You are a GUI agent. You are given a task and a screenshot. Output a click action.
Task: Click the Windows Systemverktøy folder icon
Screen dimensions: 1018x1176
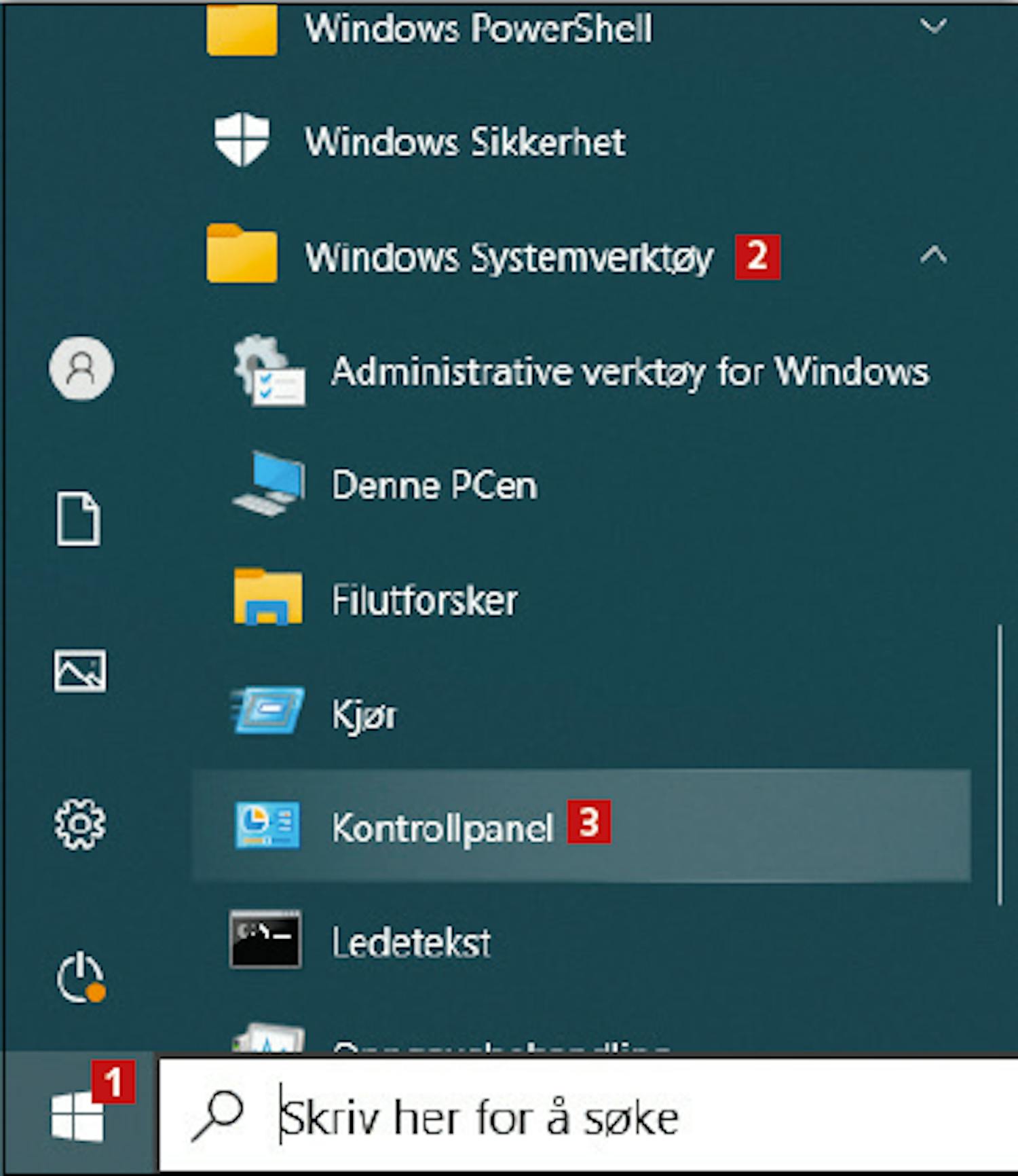click(242, 253)
